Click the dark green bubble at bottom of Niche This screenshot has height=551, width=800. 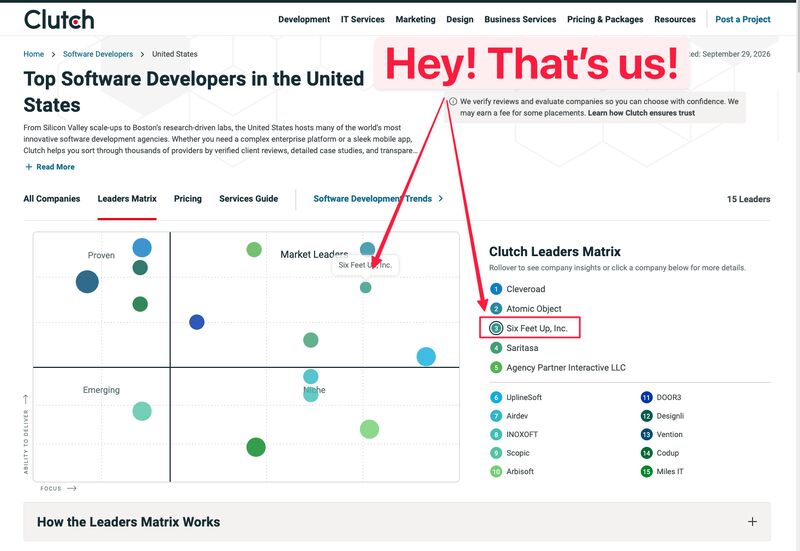tap(256, 447)
